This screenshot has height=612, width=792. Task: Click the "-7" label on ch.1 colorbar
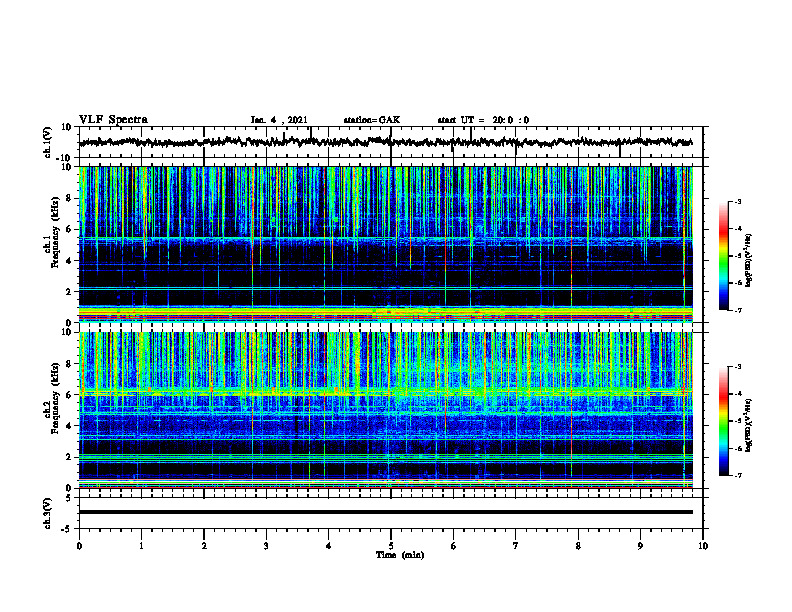[x=738, y=310]
